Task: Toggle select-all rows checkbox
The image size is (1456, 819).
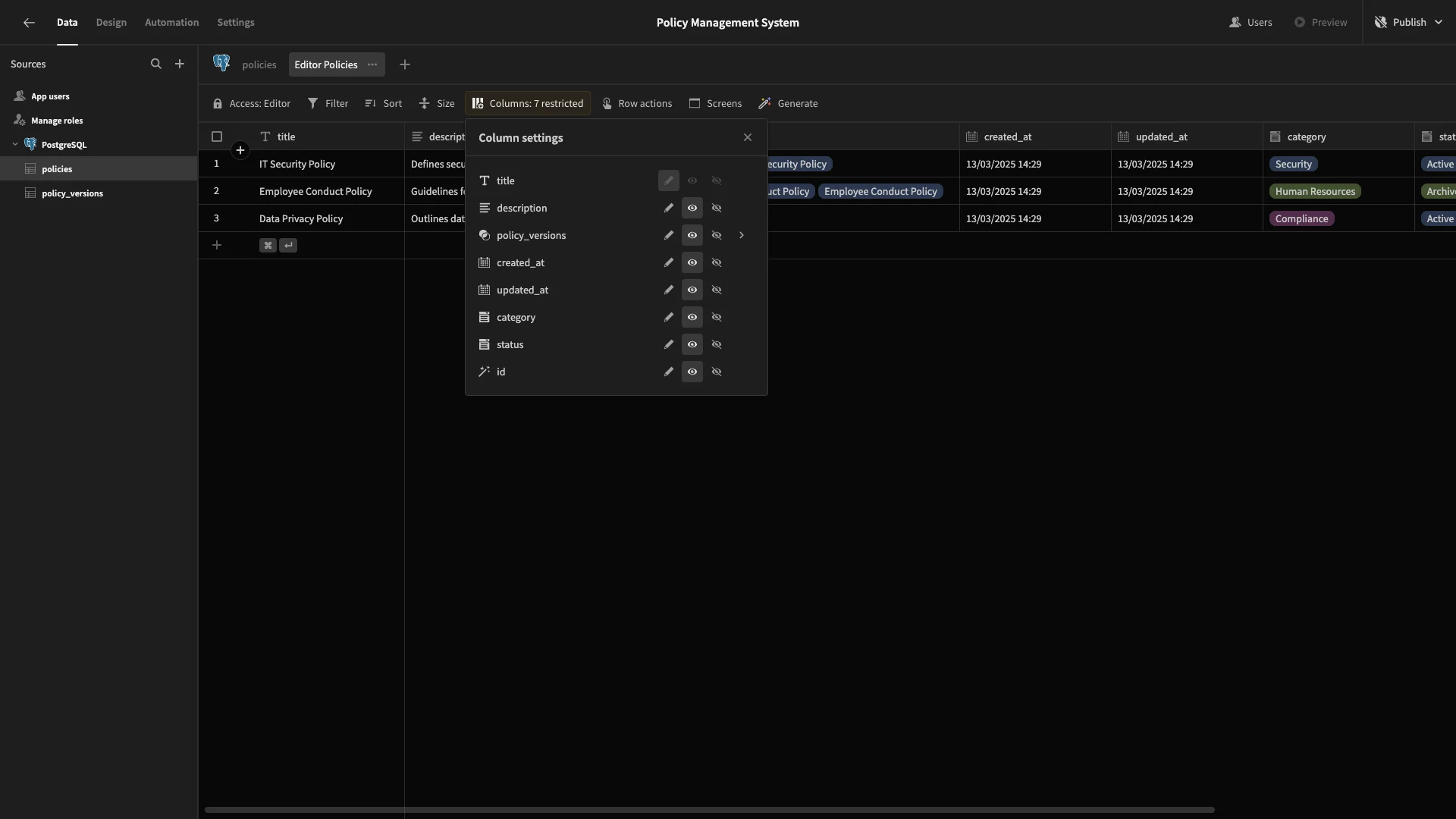Action: (x=217, y=136)
